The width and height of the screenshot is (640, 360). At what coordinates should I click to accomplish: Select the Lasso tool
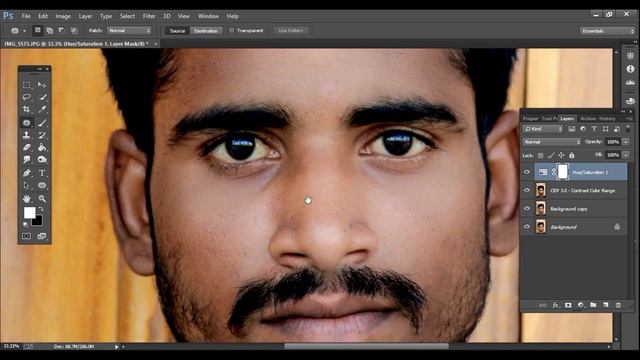tap(27, 97)
